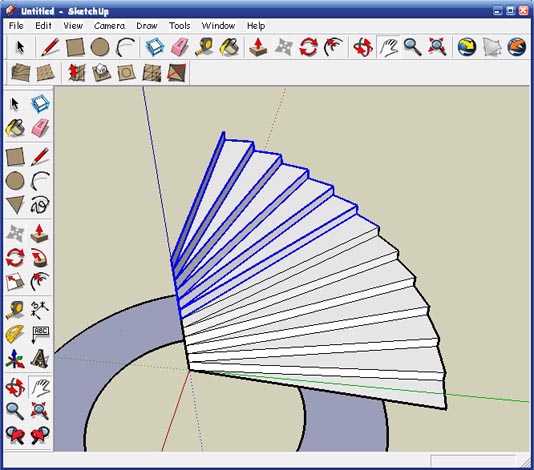The width and height of the screenshot is (534, 470).
Task: Activate the Arc tool in the Large Tool Set
Action: (x=40, y=181)
